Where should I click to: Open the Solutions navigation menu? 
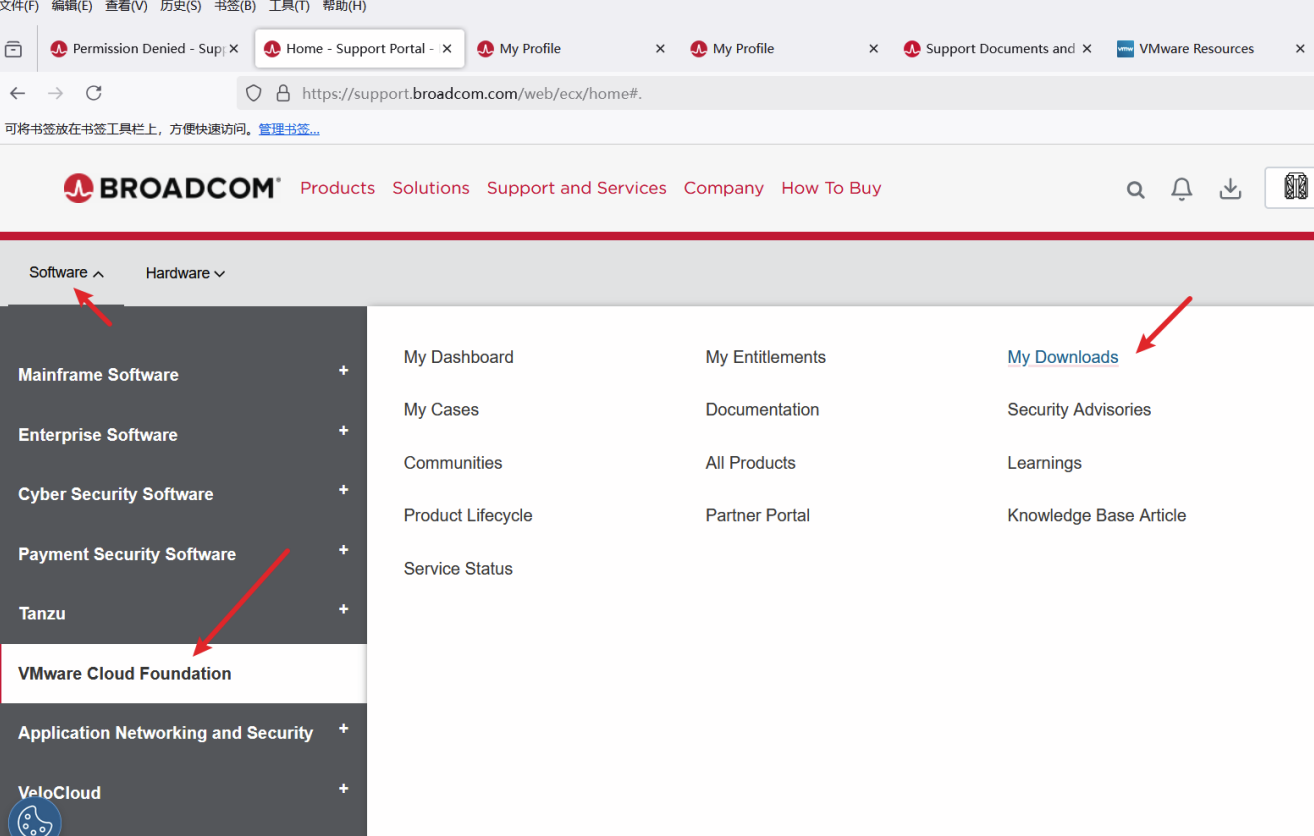(431, 188)
